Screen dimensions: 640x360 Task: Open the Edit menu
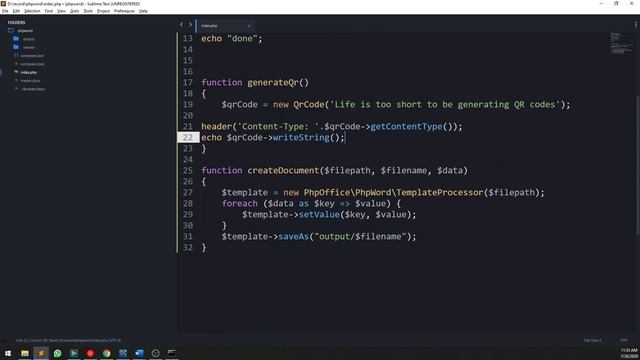(x=16, y=11)
